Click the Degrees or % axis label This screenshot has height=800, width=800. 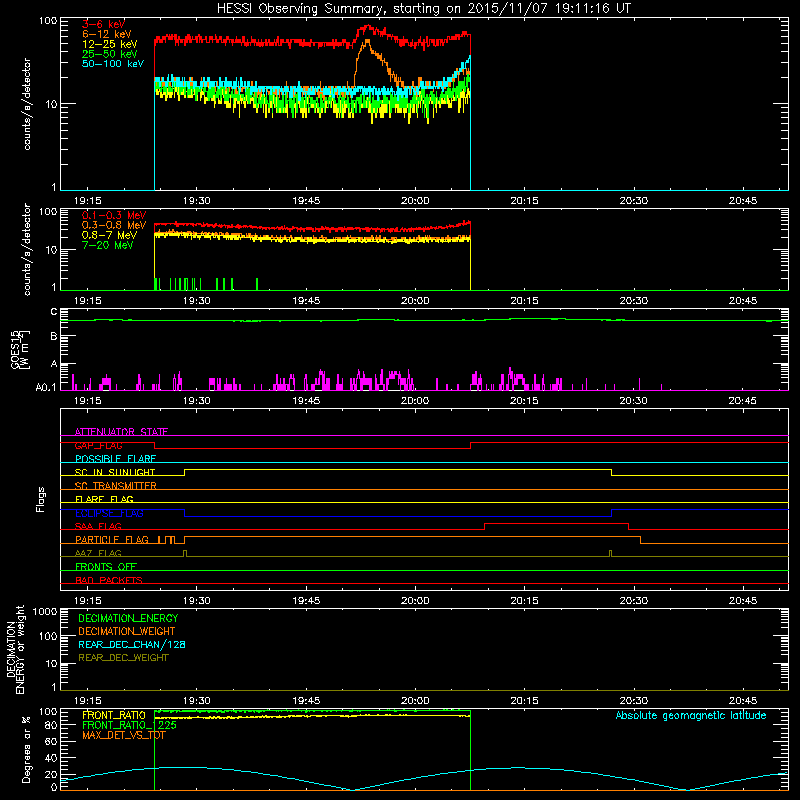tap(26, 749)
